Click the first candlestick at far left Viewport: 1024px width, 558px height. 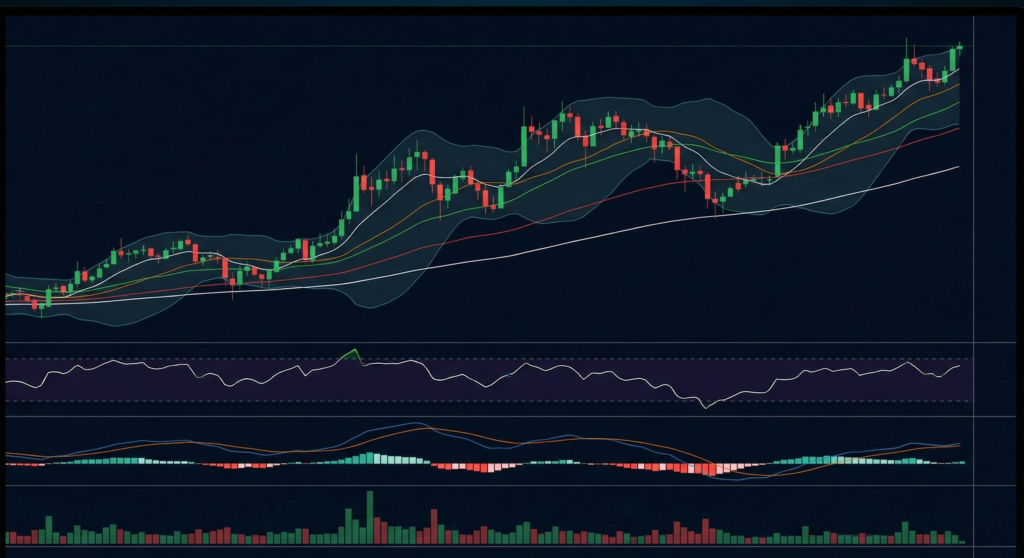8,296
